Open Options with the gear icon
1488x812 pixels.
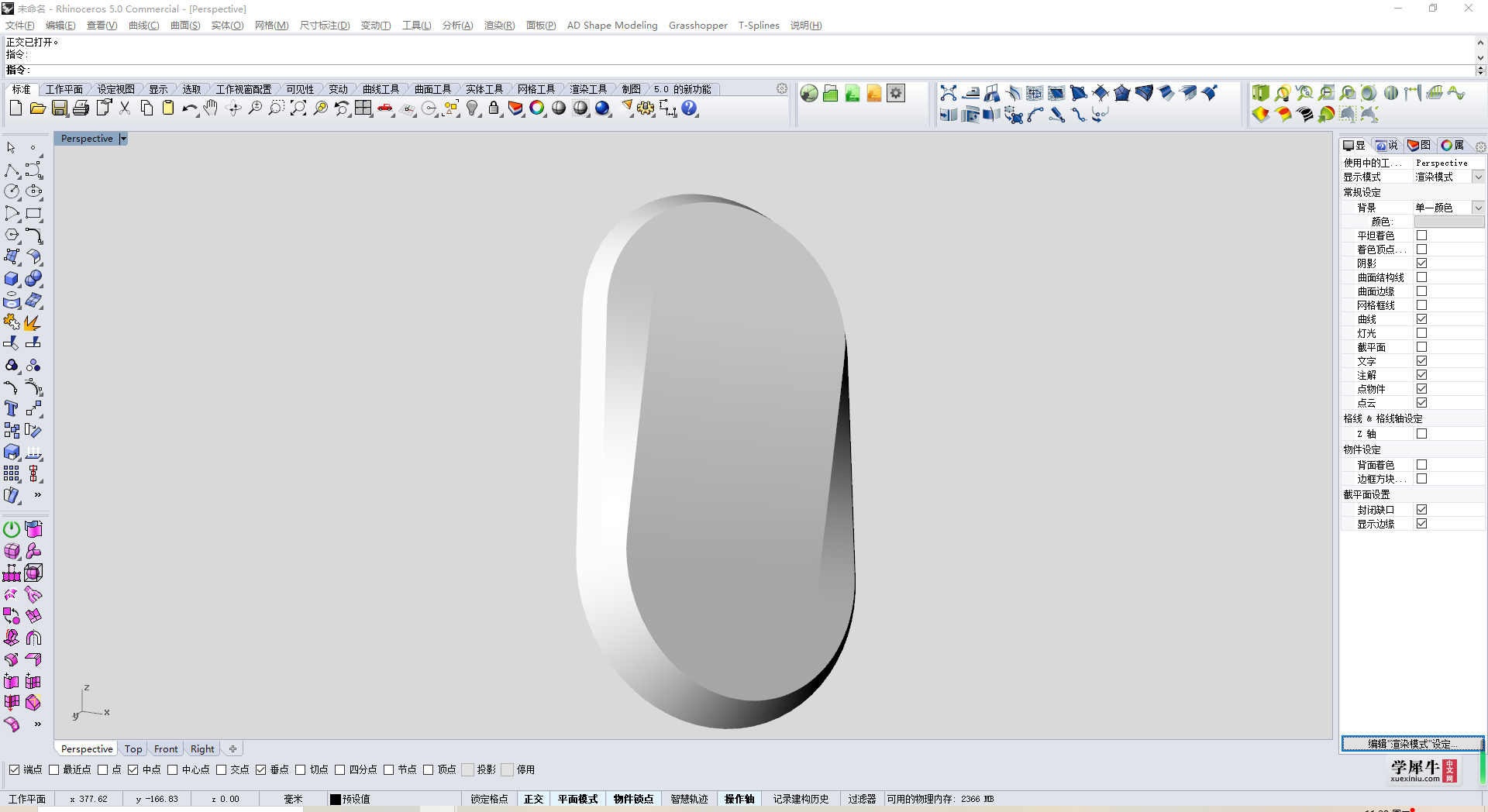coord(646,108)
